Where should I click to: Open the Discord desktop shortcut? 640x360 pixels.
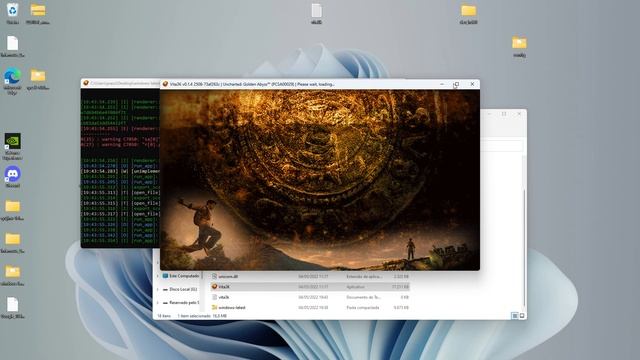click(13, 174)
